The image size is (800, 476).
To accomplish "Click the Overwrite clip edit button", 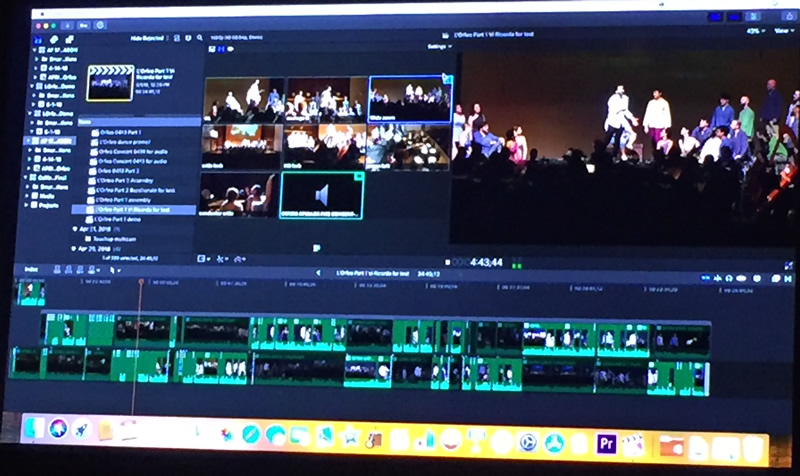I will [x=93, y=269].
